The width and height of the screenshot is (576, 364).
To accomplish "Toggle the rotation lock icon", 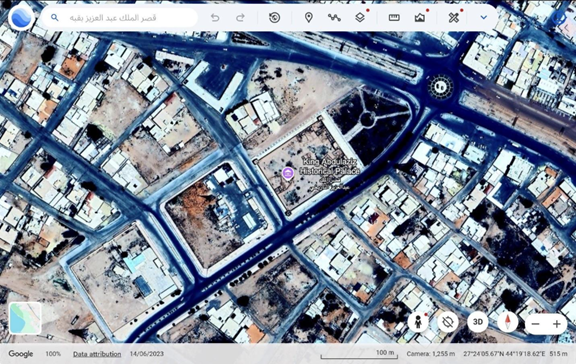I will pos(448,322).
